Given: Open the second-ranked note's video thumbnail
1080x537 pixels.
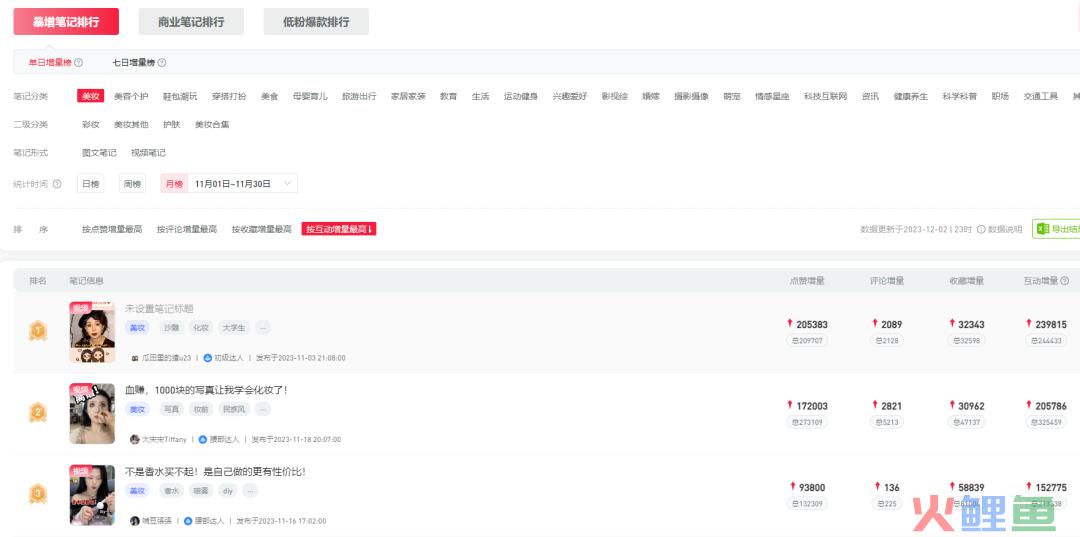Looking at the screenshot, I should pyautogui.click(x=92, y=414).
